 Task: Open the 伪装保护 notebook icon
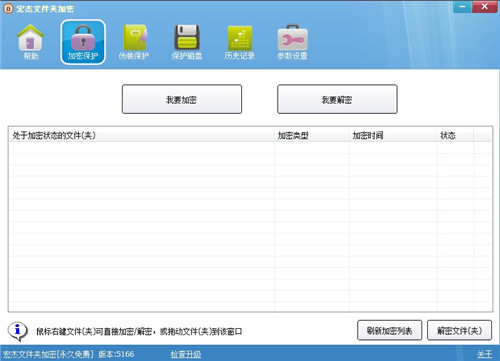[x=134, y=42]
